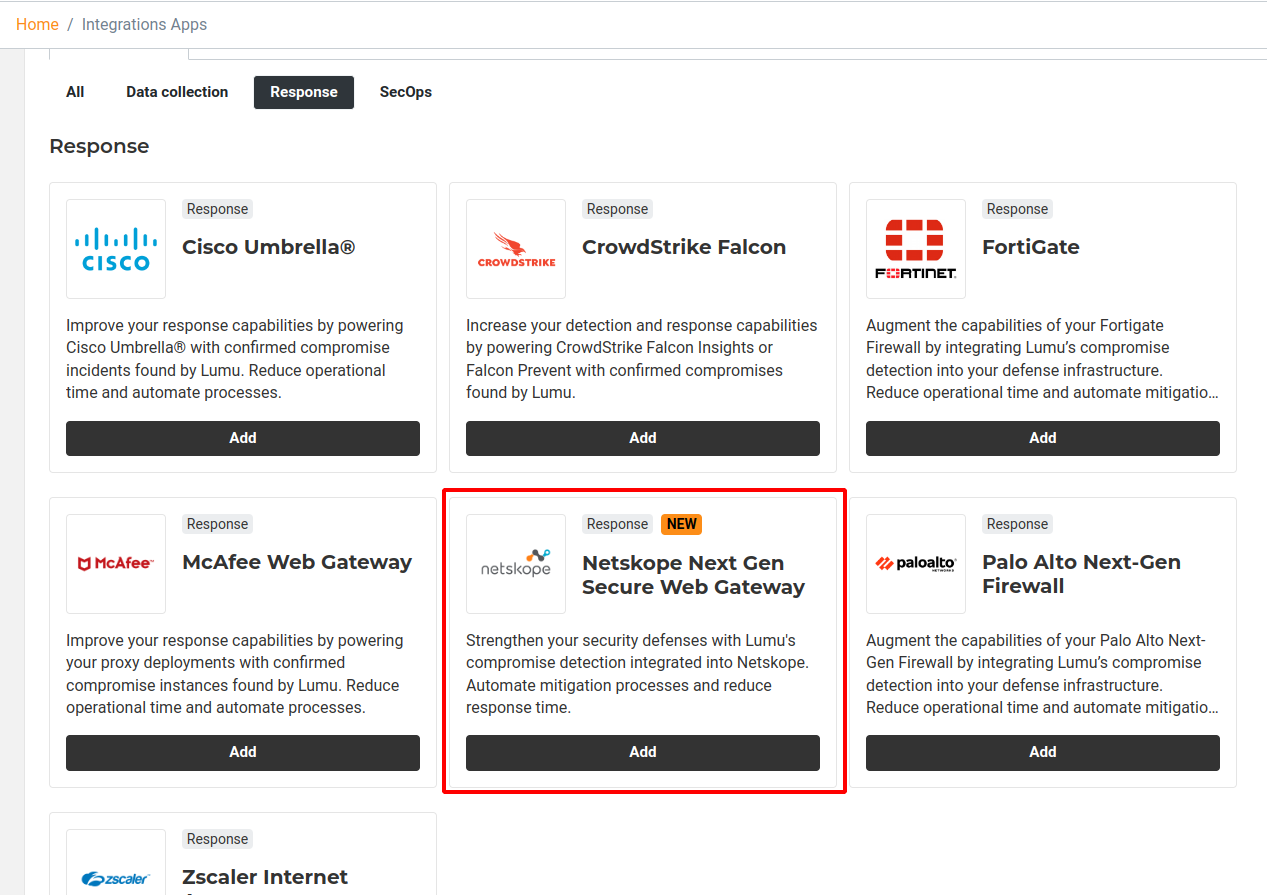Screen dimensions: 1267x895
Task: Select the Response filter tab
Action: tap(304, 92)
